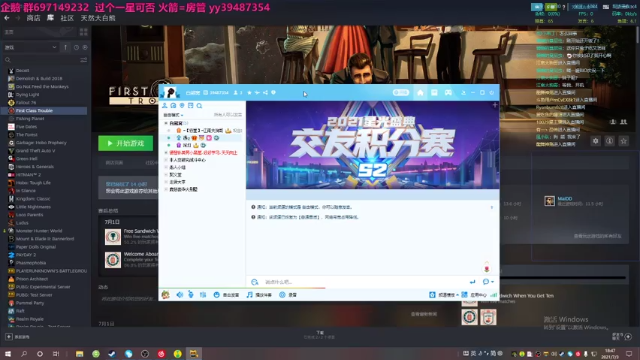Screen dimensions: 640x360
Task: Open Steam Community tab
Action: pyautogui.click(x=67, y=18)
